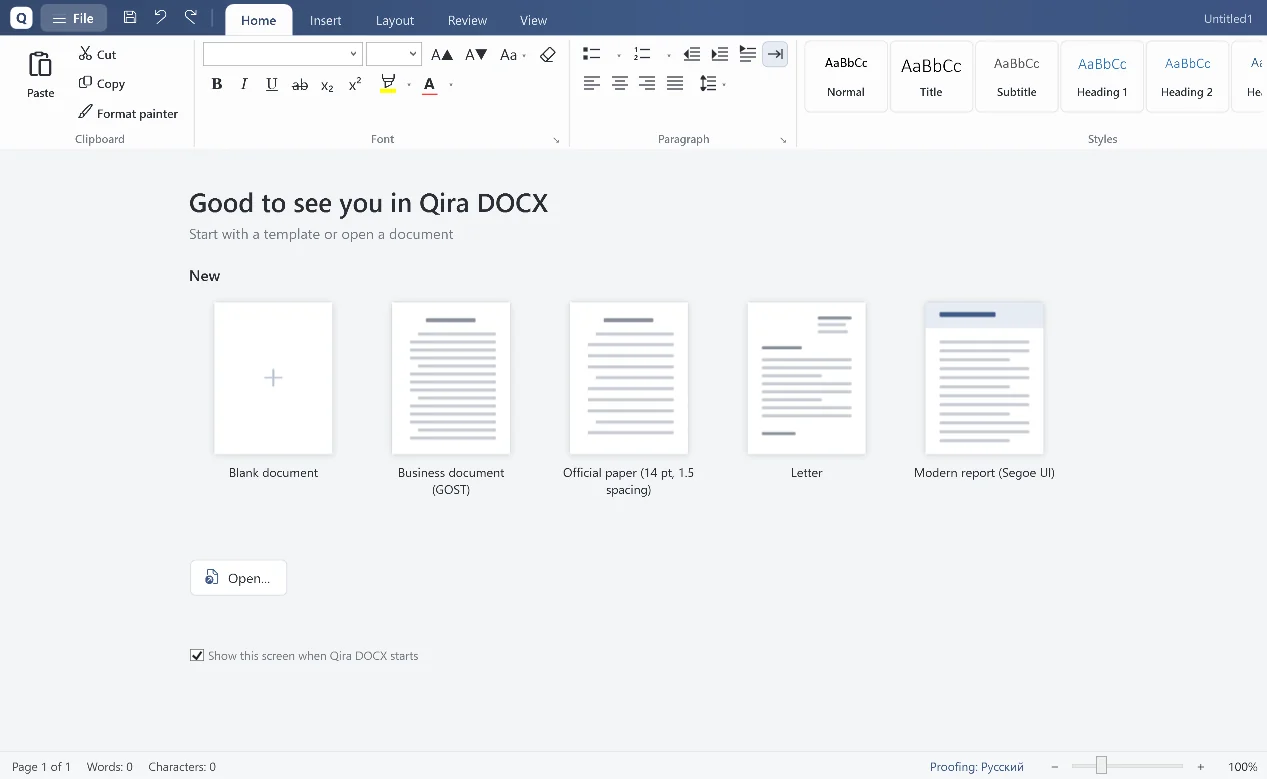Screen dimensions: 1267x779
Task: Open Paragraph dialog launcher arrow
Action: point(783,140)
